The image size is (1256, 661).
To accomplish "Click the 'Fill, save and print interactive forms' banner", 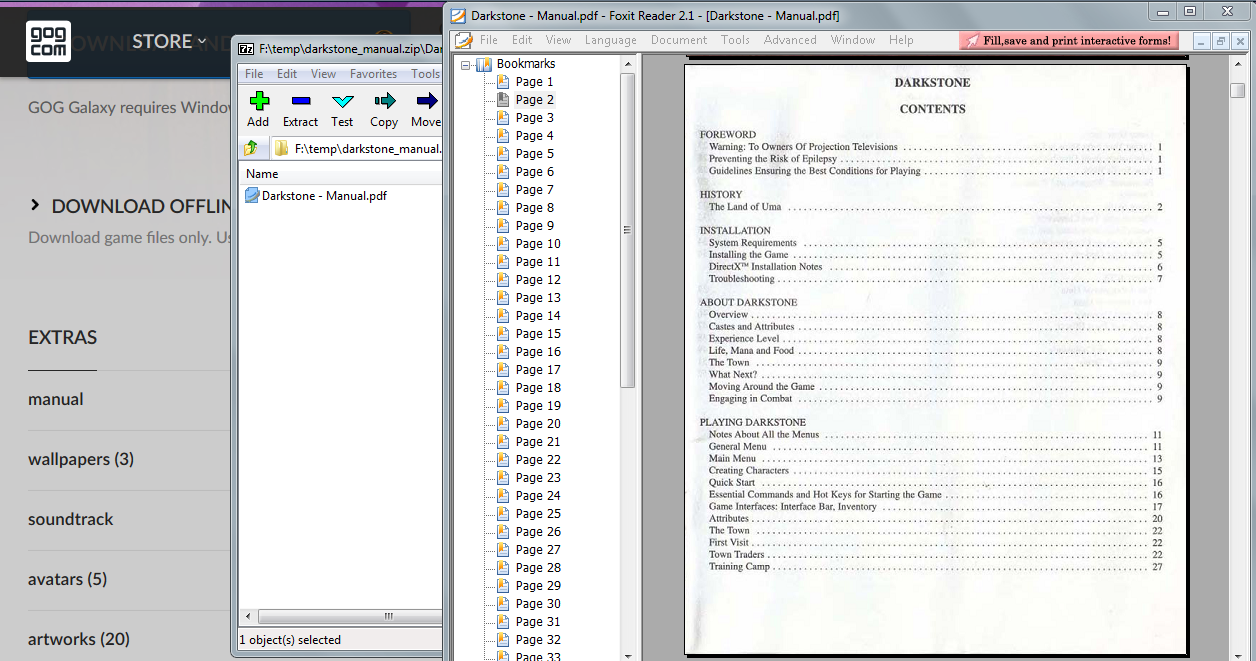I will [1070, 41].
